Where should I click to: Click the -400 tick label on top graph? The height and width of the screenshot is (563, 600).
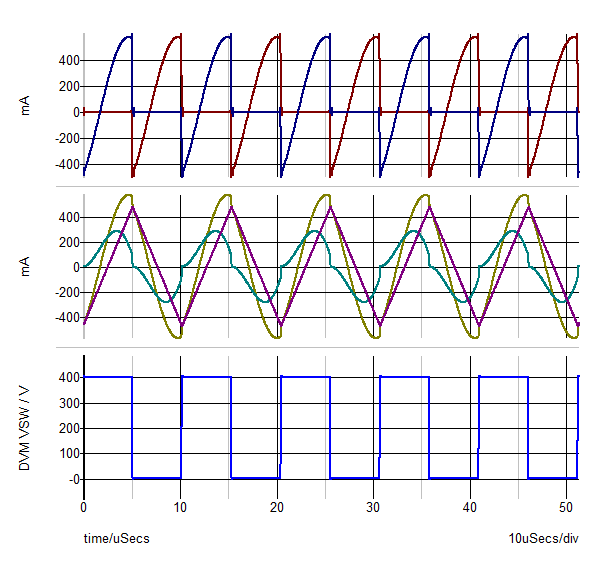[x=66, y=164]
